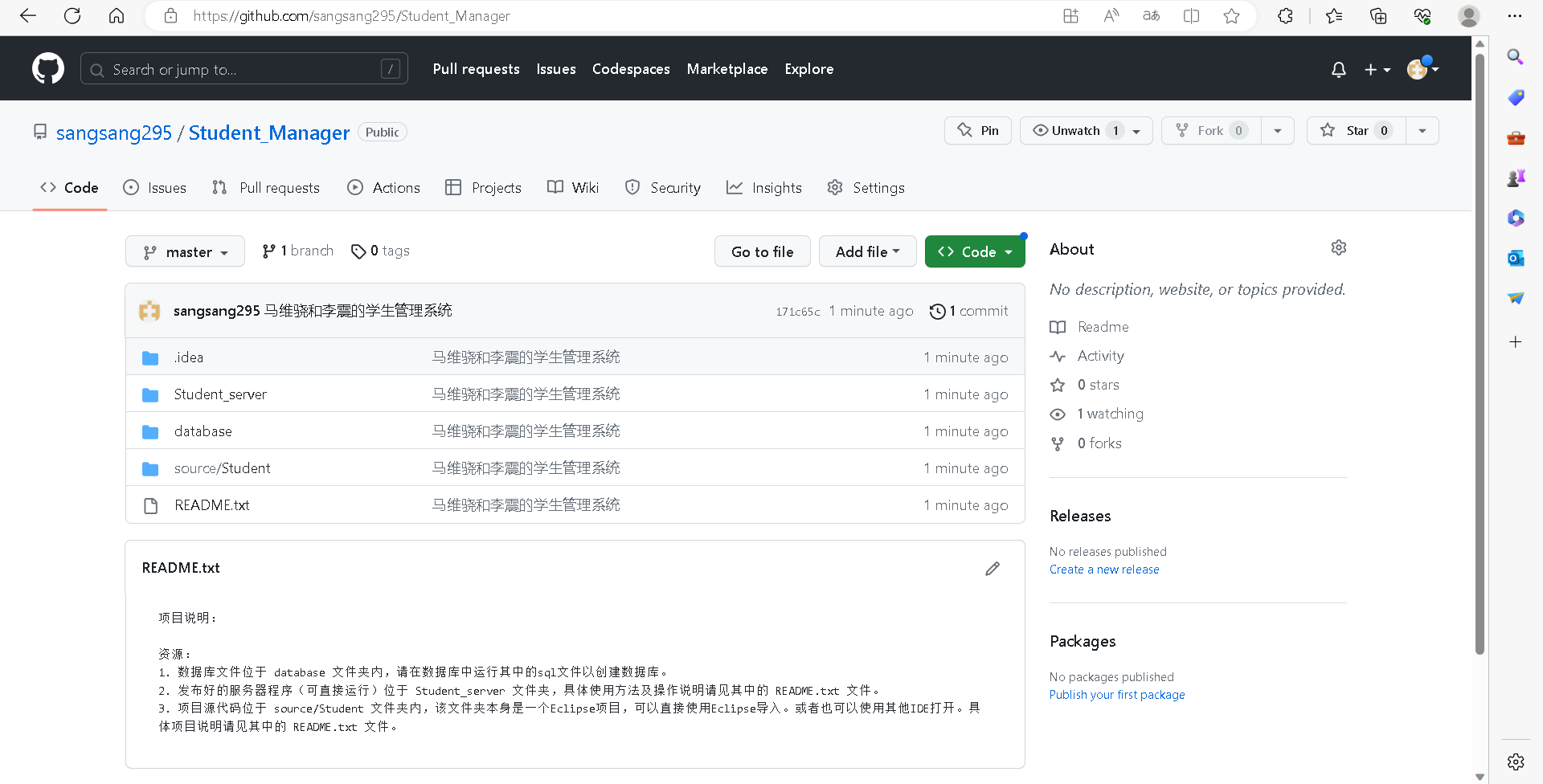Open the database folder
The width and height of the screenshot is (1543, 784).
click(x=203, y=431)
